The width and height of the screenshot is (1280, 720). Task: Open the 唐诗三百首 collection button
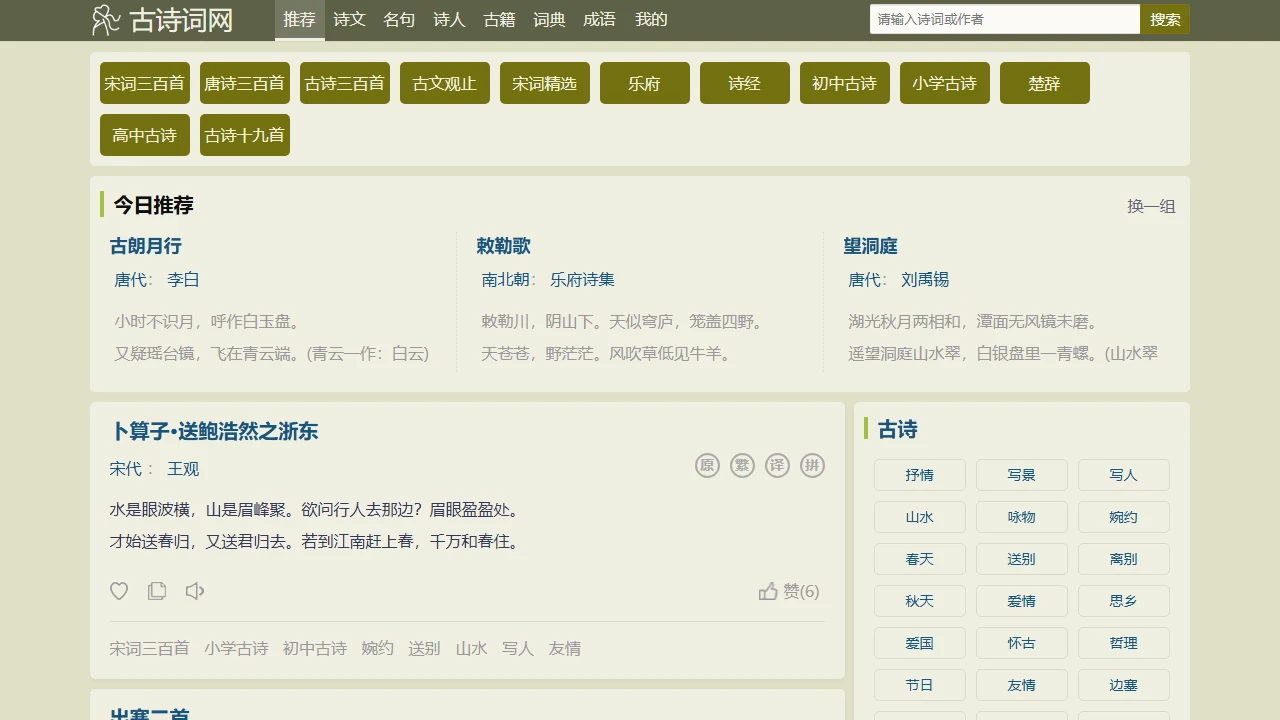245,83
